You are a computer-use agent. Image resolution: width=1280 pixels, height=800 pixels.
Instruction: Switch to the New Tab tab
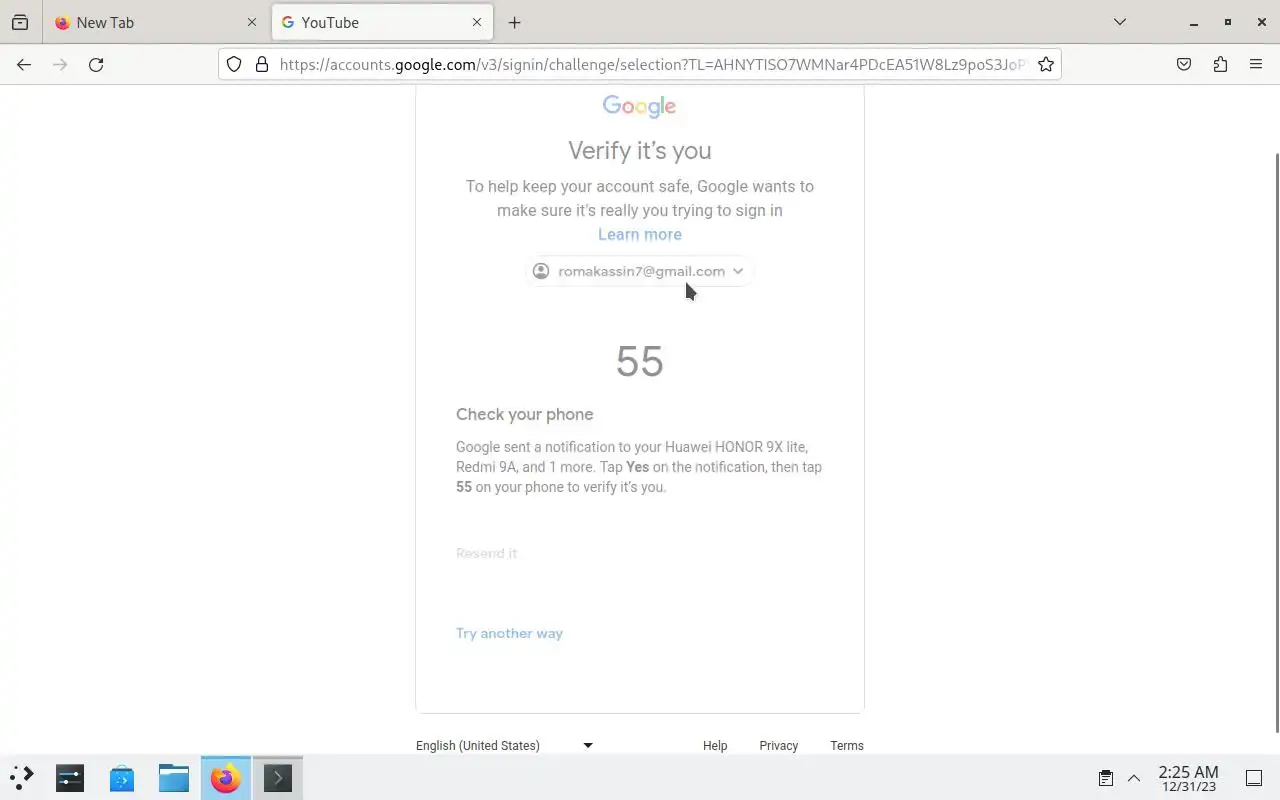pos(155,22)
